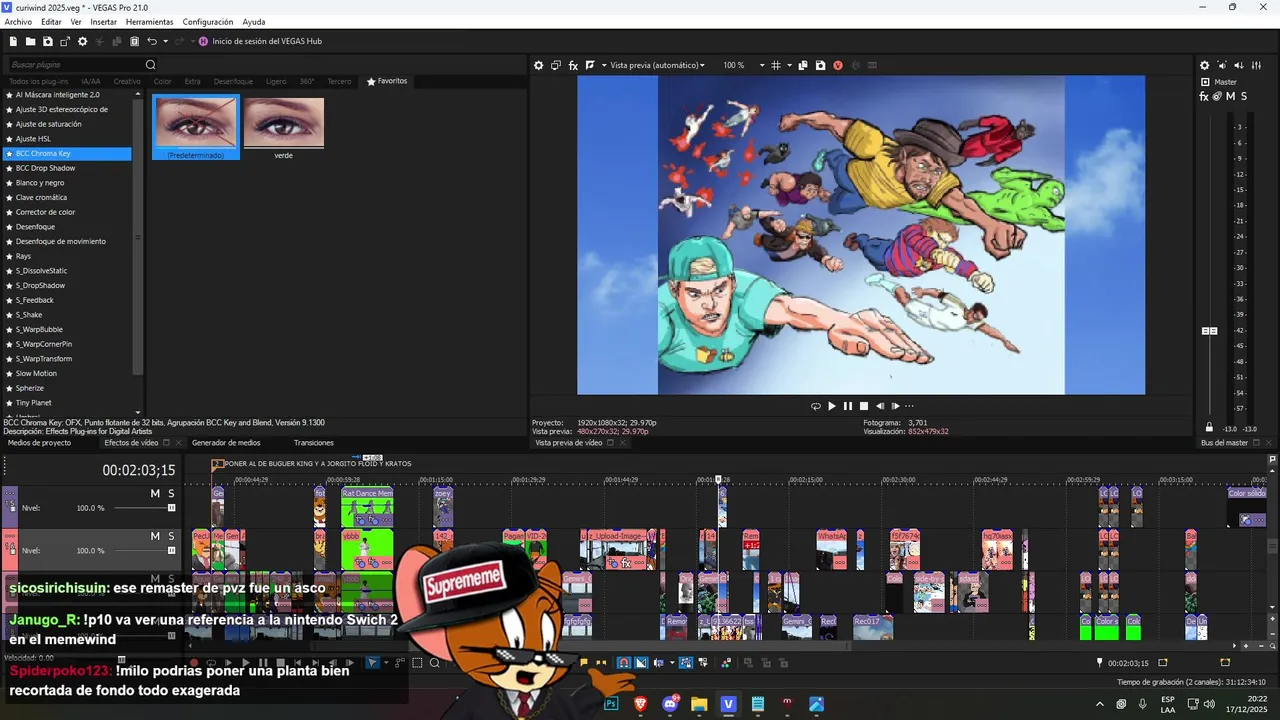
Task: Switch to the Favoritos plug-in filter tab
Action: click(x=387, y=81)
